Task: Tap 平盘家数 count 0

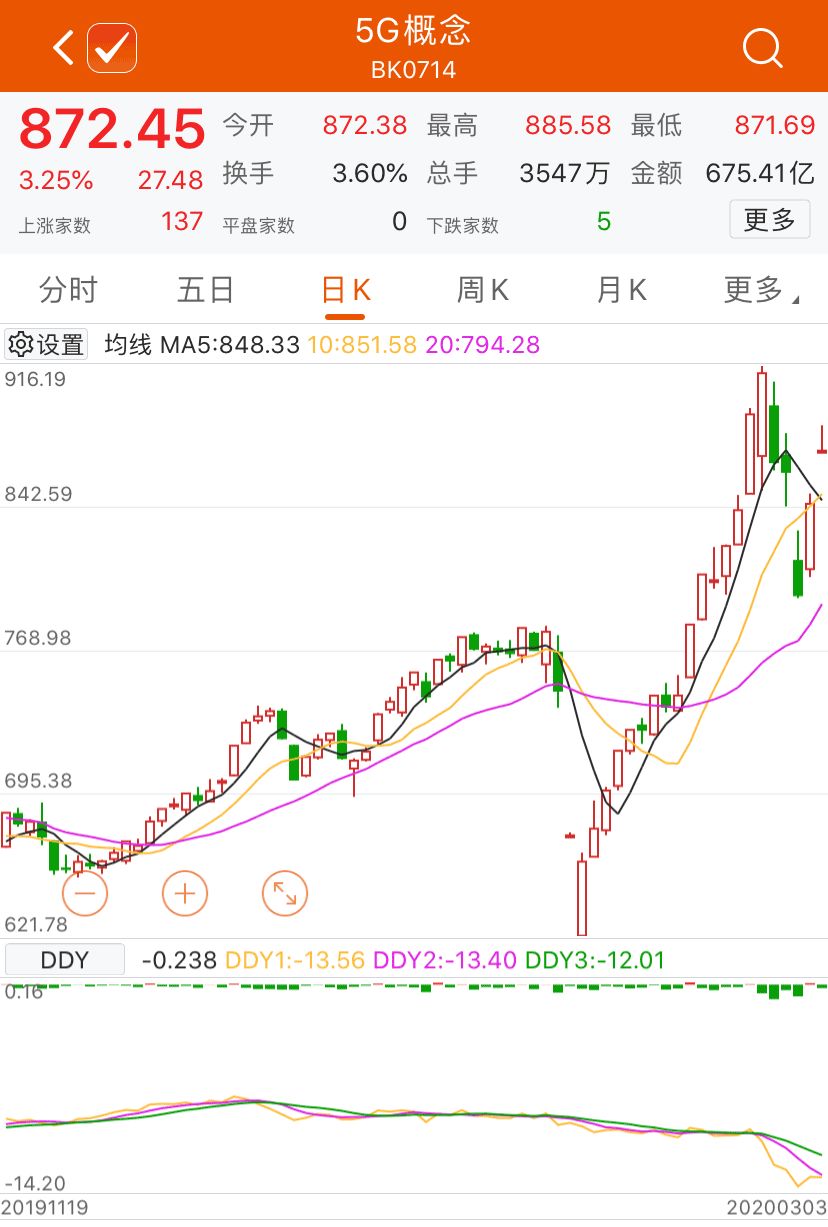Action: click(400, 221)
